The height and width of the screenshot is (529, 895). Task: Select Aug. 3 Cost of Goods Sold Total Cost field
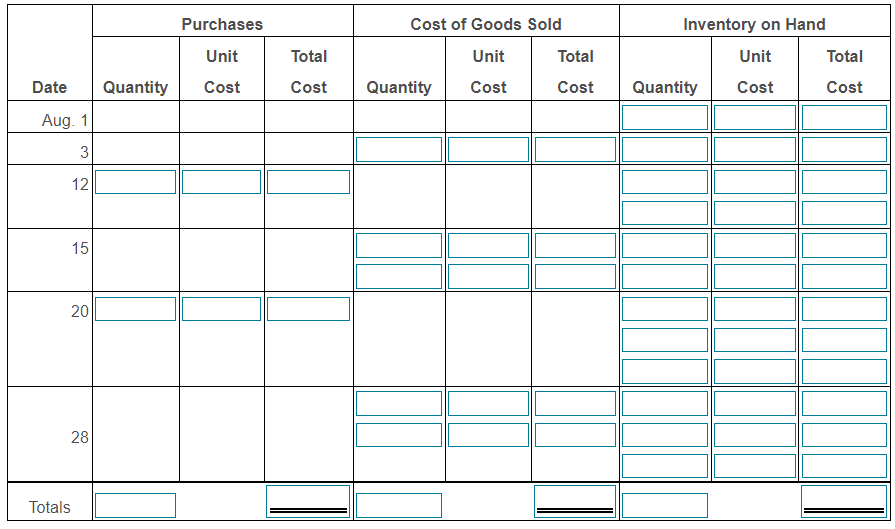point(575,150)
